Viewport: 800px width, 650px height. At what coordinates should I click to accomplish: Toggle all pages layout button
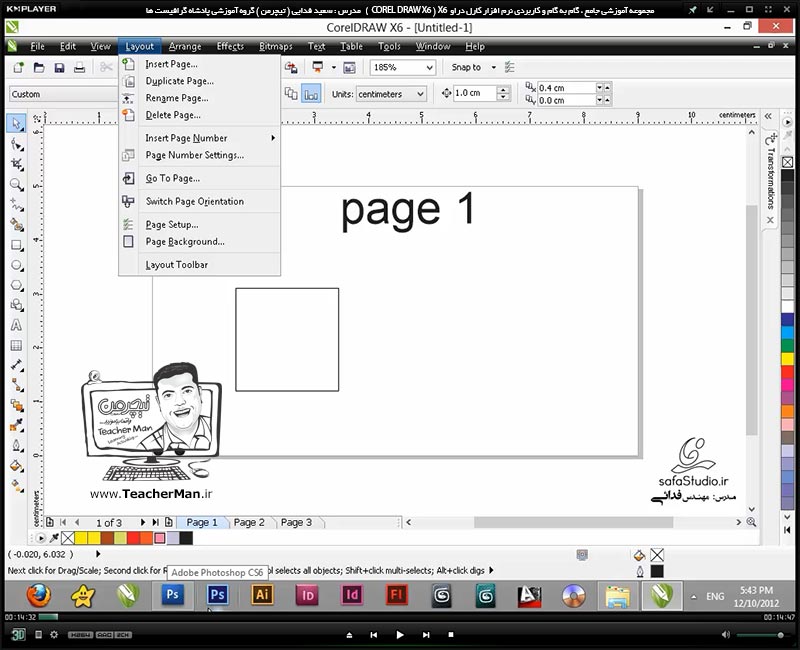[291, 94]
